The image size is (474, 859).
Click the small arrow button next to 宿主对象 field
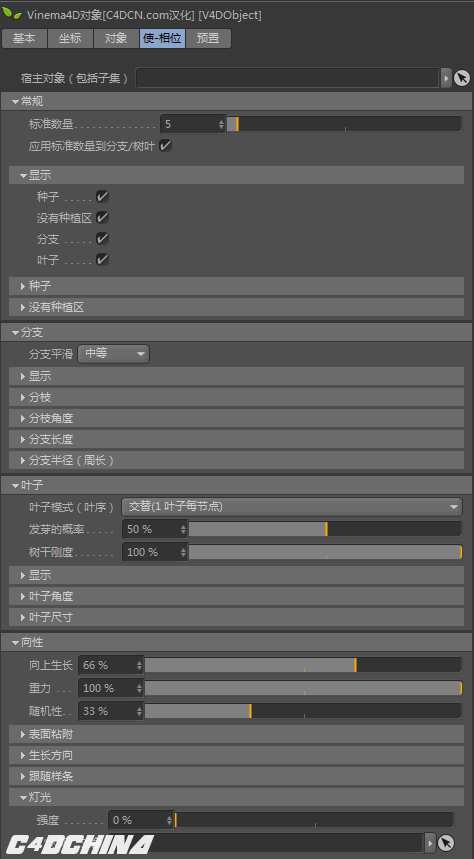tap(446, 78)
